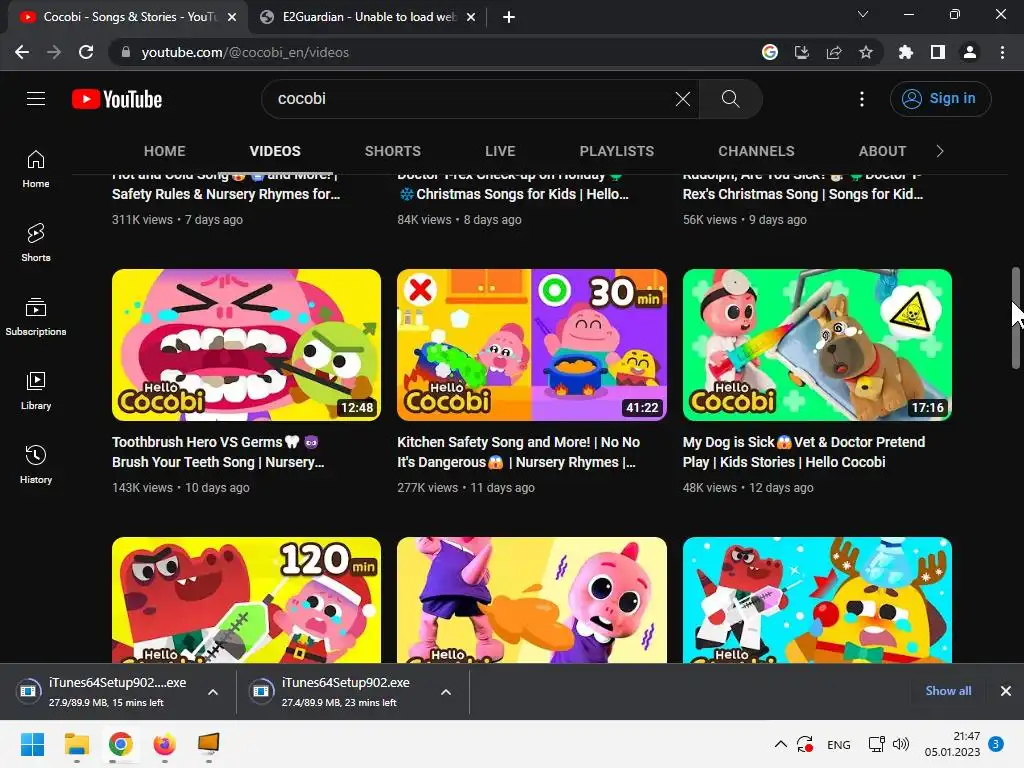Open Chrome extensions puzzle icon
Viewport: 1024px width, 768px height.
pyautogui.click(x=906, y=52)
